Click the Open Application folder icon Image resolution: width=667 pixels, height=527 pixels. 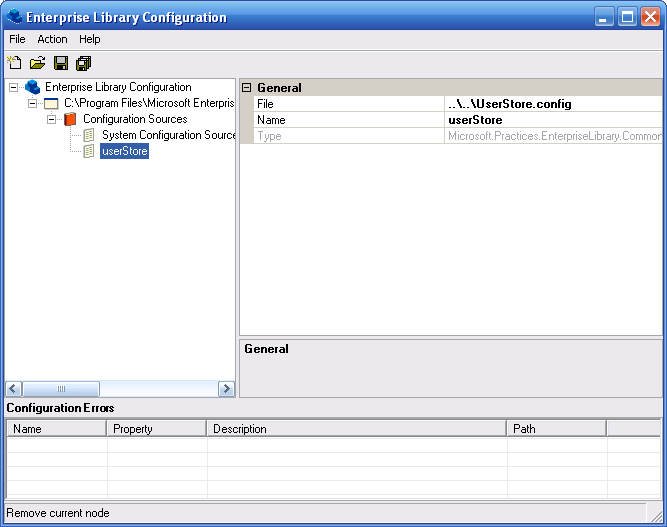38,63
